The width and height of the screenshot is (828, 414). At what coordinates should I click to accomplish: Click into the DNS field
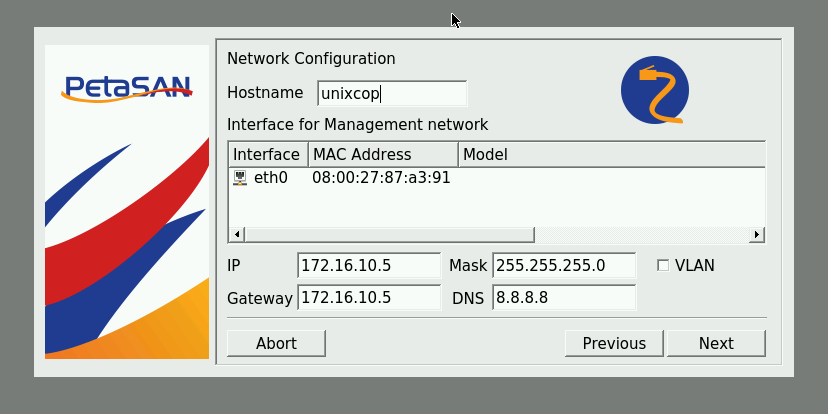coord(564,298)
